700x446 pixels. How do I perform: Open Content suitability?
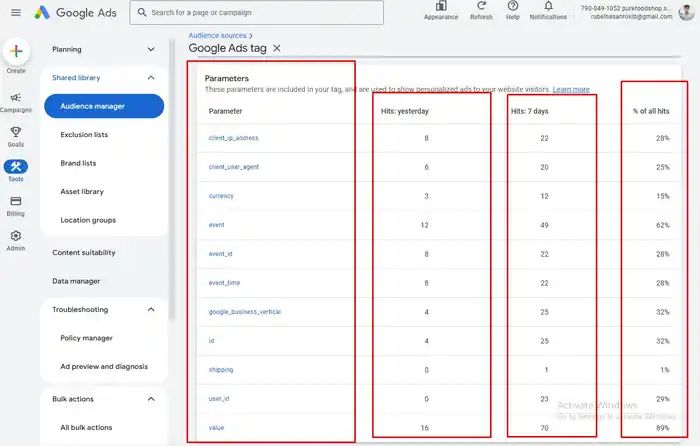click(83, 252)
